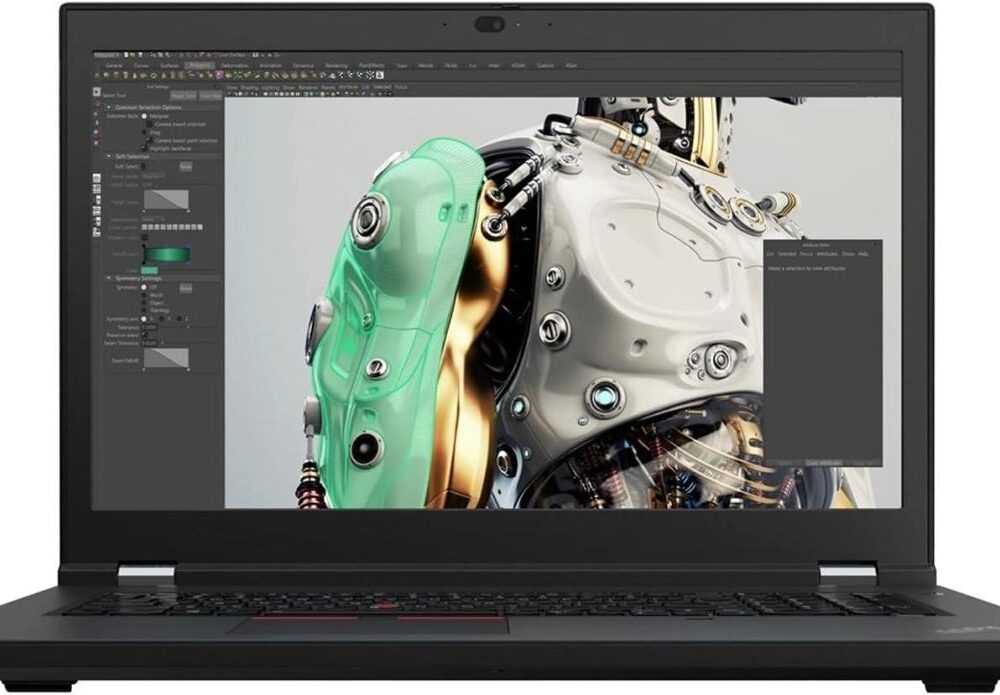The width and height of the screenshot is (1000, 695).
Task: Click the single perspective view layout icon
Action: tap(97, 178)
